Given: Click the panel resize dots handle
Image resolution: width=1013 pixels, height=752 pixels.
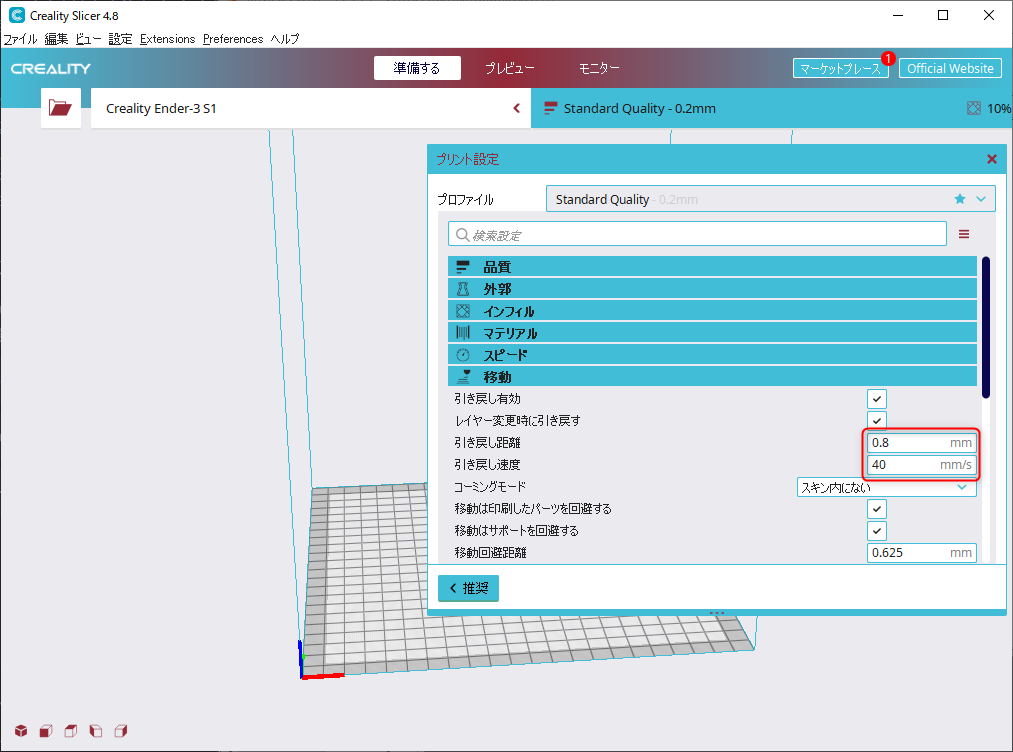Looking at the screenshot, I should click(x=716, y=612).
